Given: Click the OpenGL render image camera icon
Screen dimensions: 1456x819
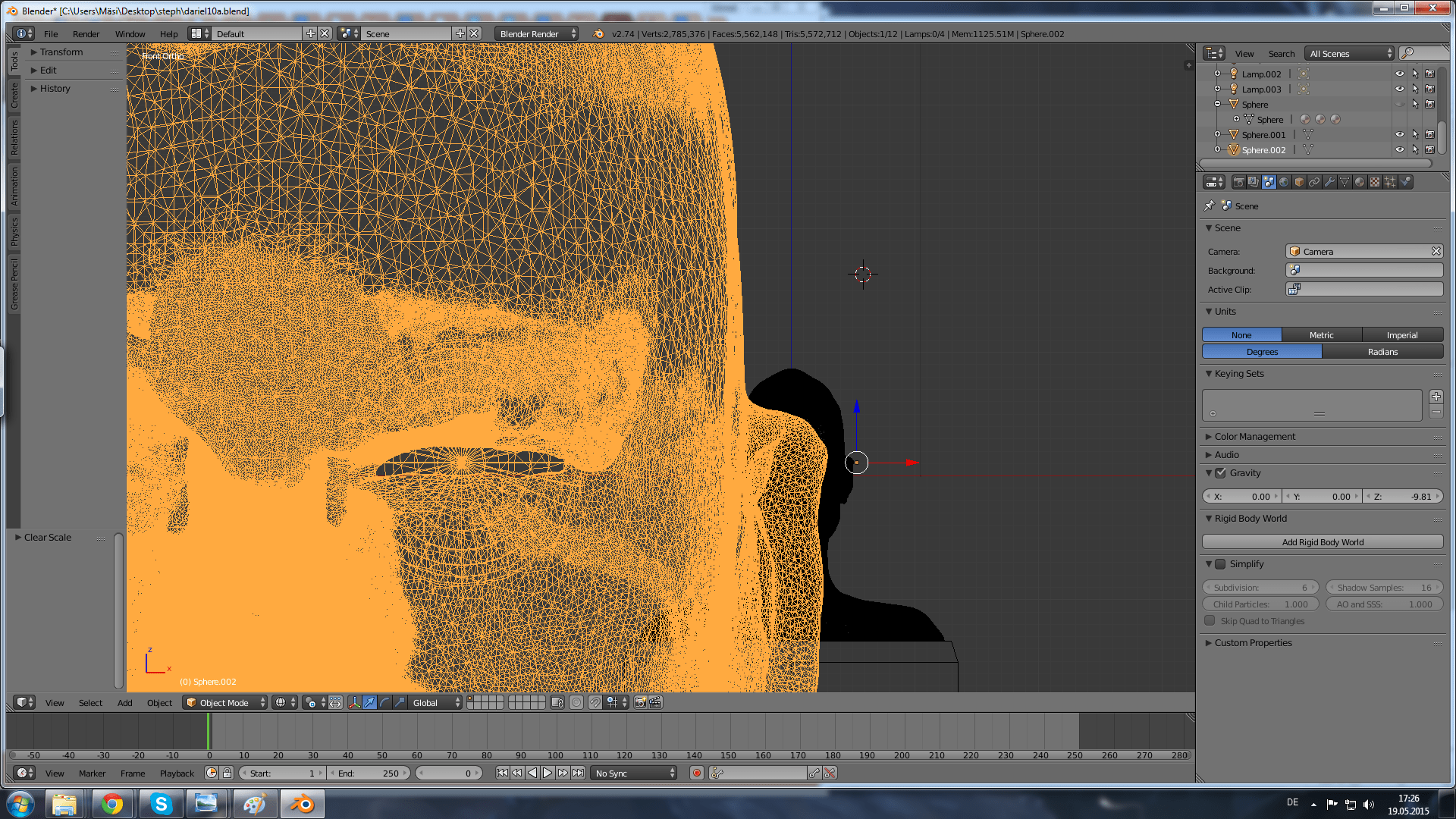Looking at the screenshot, I should (x=640, y=702).
